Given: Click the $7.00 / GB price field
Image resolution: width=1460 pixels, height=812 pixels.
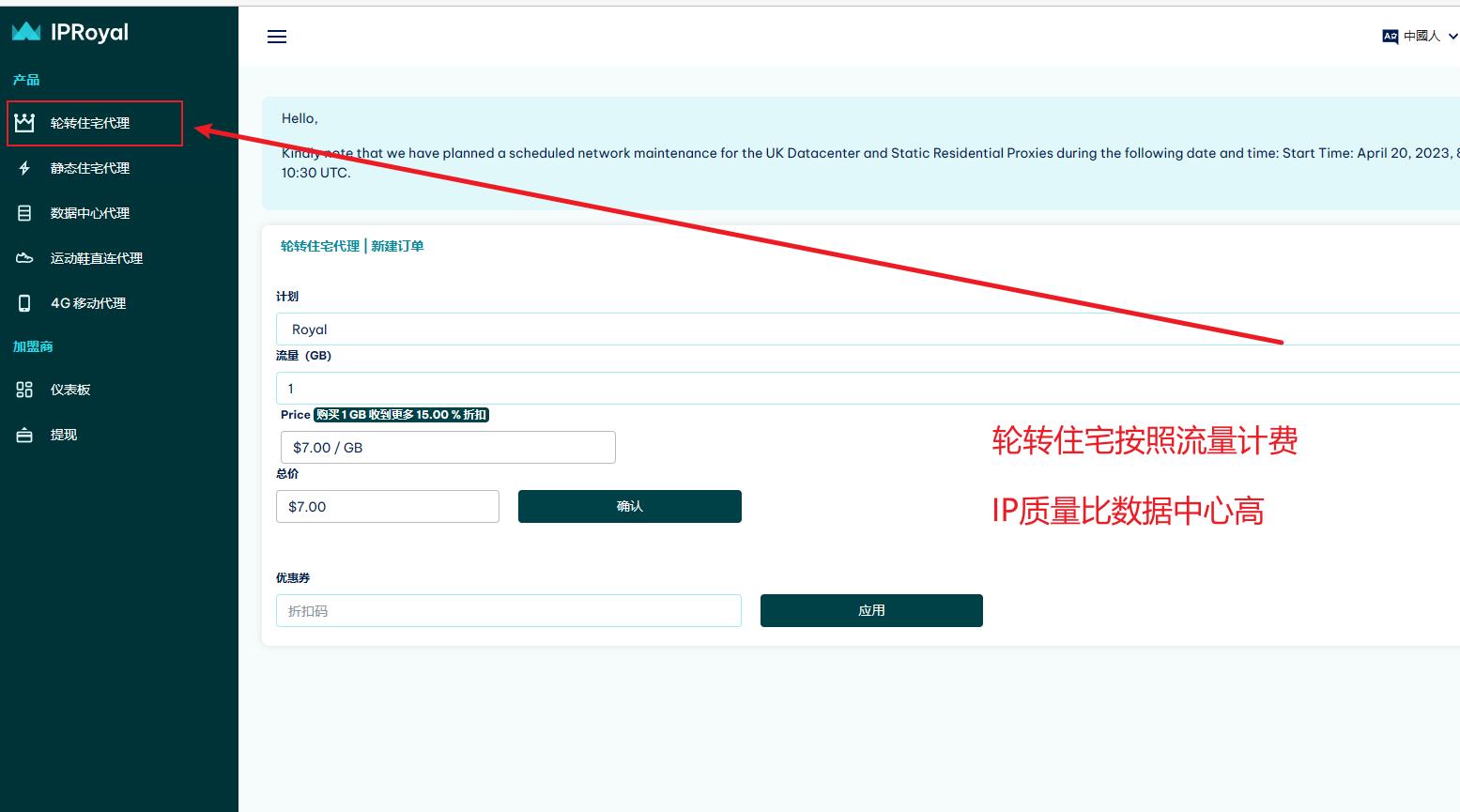Looking at the screenshot, I should [448, 448].
